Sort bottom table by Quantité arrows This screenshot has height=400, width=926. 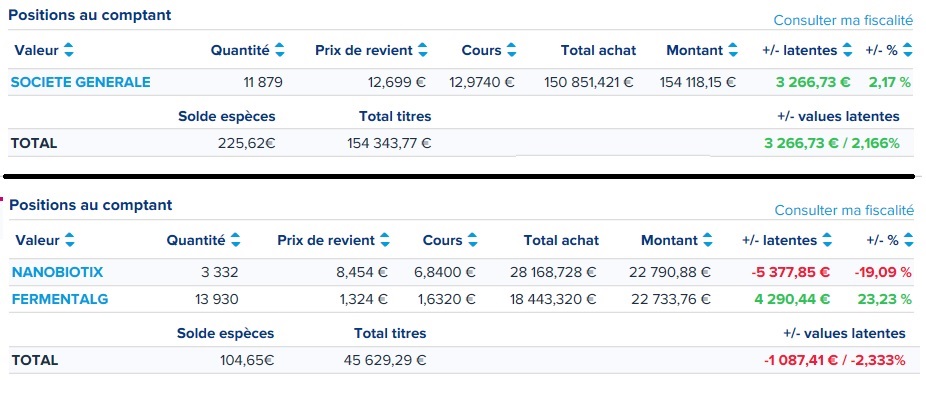pos(236,240)
